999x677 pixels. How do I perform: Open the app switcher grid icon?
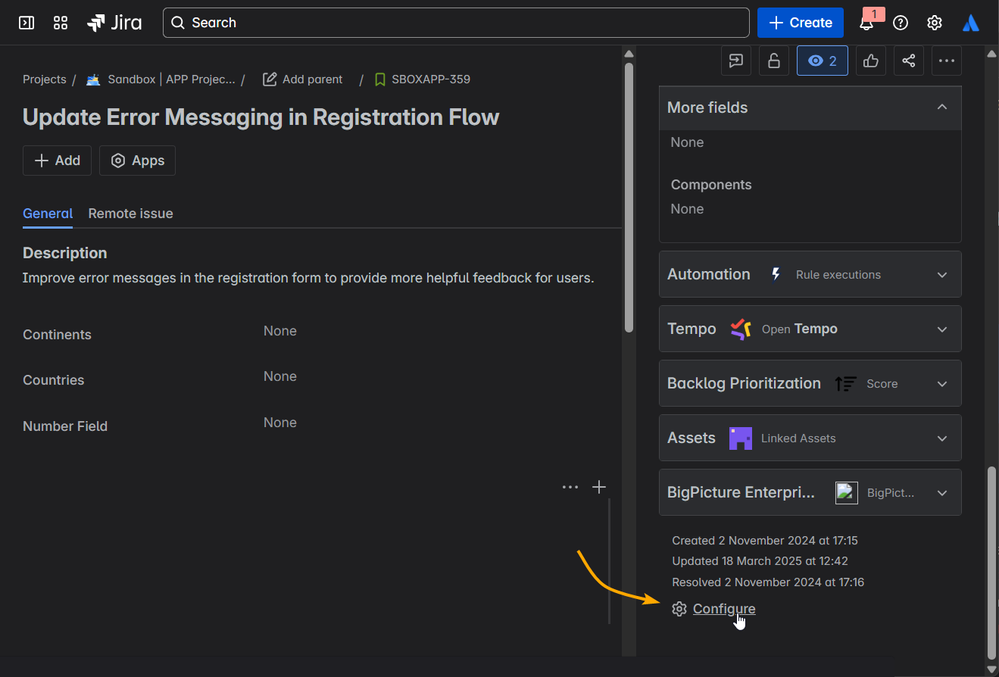(x=60, y=22)
